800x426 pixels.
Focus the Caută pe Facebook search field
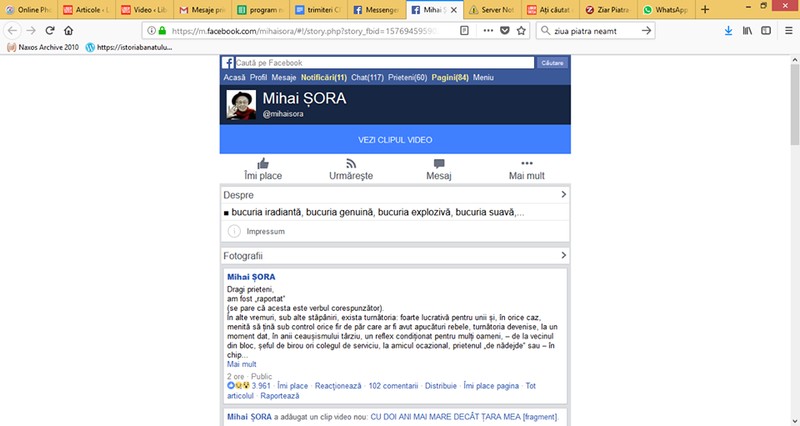coord(384,63)
